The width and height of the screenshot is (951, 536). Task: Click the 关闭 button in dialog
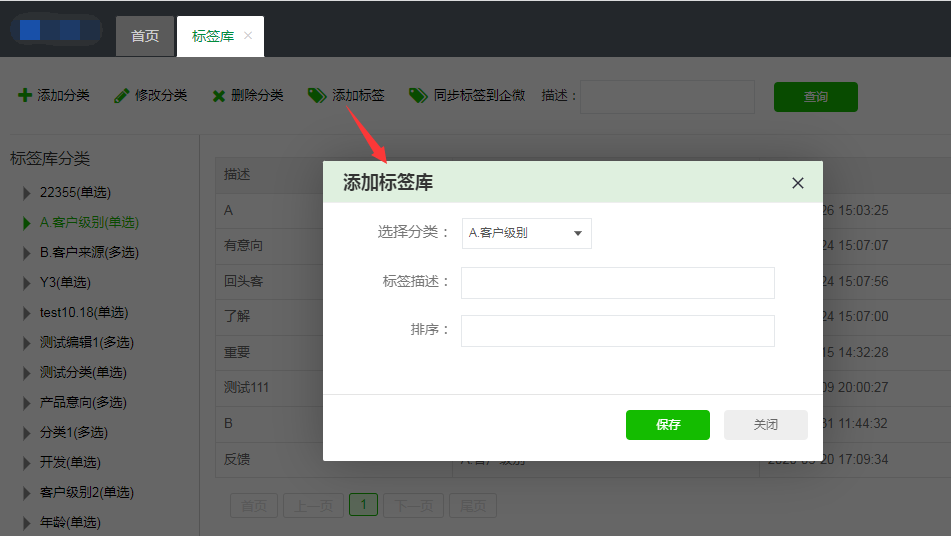point(765,425)
